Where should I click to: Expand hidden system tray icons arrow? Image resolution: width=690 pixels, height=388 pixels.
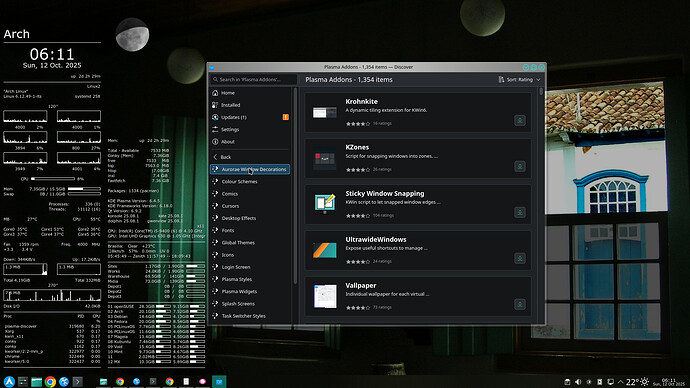620,382
